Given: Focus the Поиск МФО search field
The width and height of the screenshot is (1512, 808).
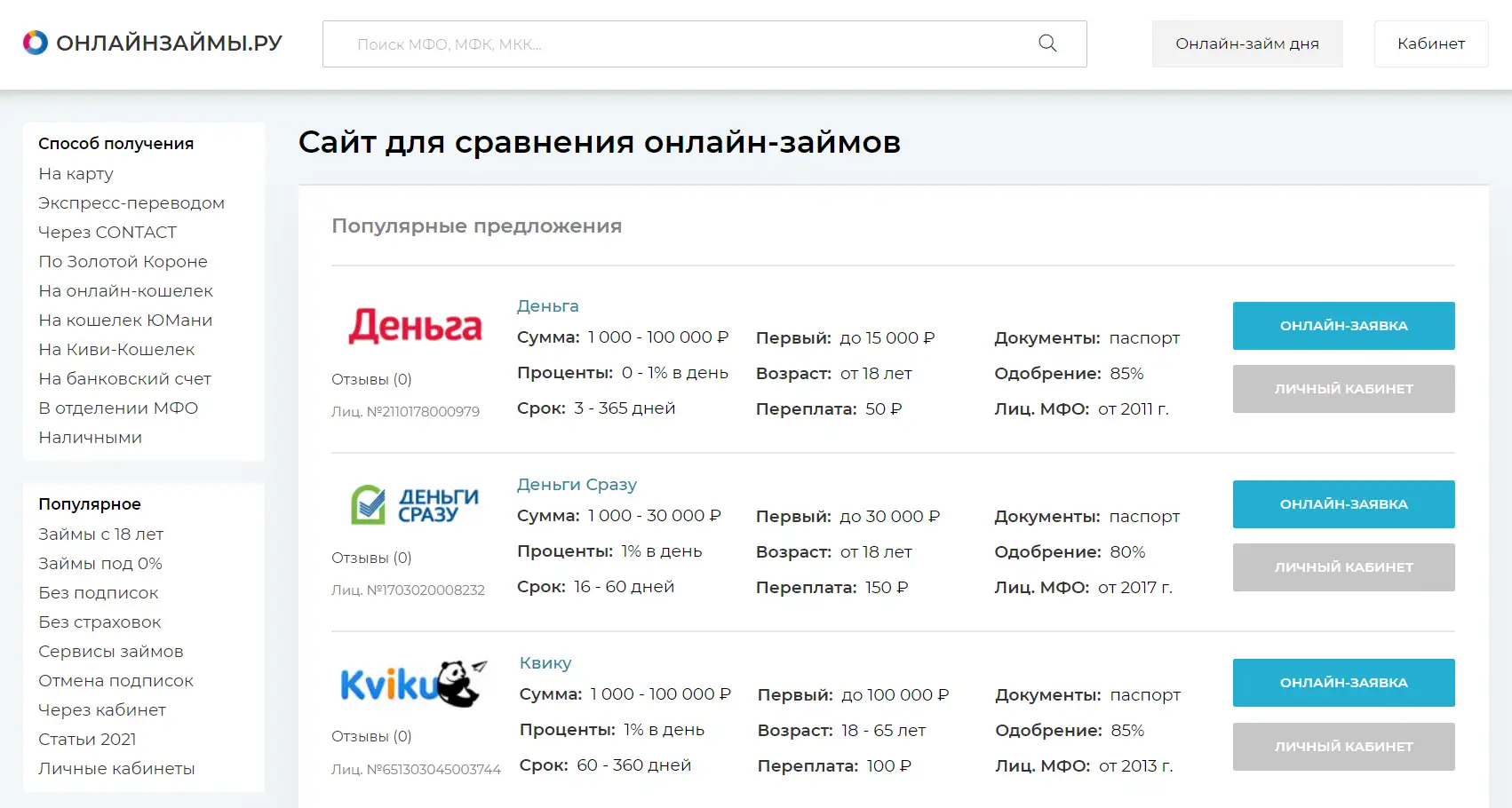Looking at the screenshot, I should click(x=704, y=44).
